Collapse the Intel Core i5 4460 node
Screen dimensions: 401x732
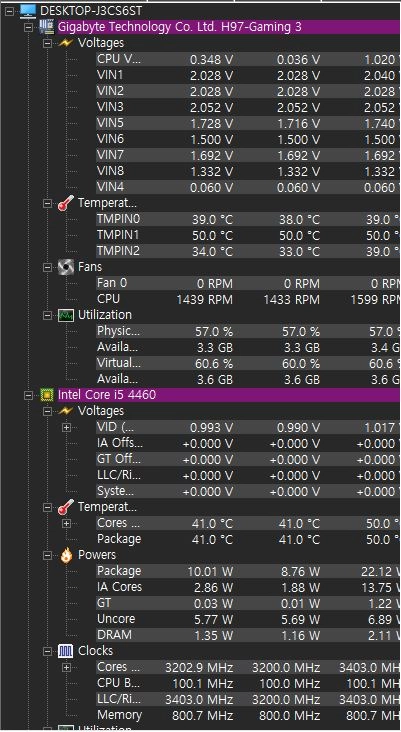coord(28,395)
